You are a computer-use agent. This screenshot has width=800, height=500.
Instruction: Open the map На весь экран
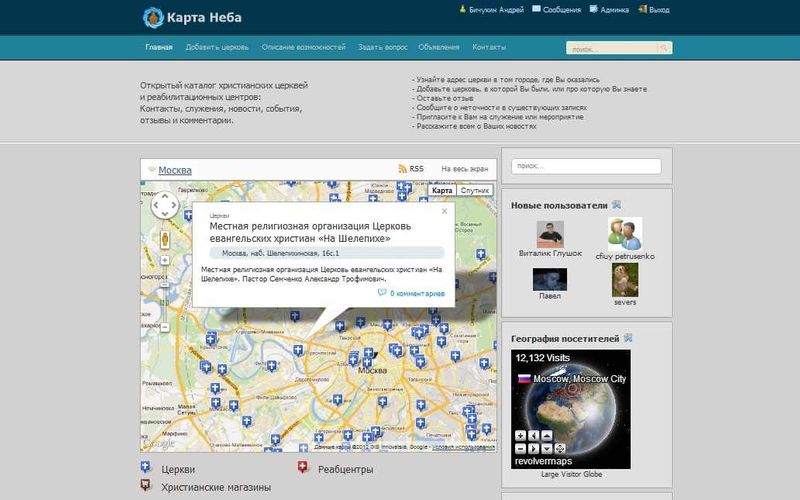coord(464,169)
